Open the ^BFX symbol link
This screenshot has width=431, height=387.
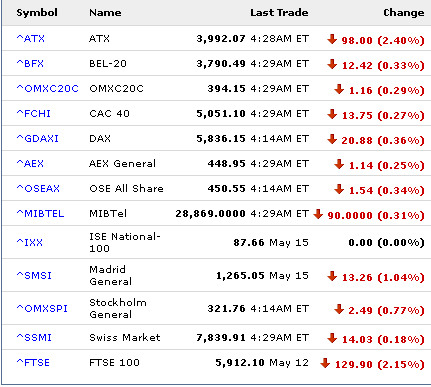(30, 64)
